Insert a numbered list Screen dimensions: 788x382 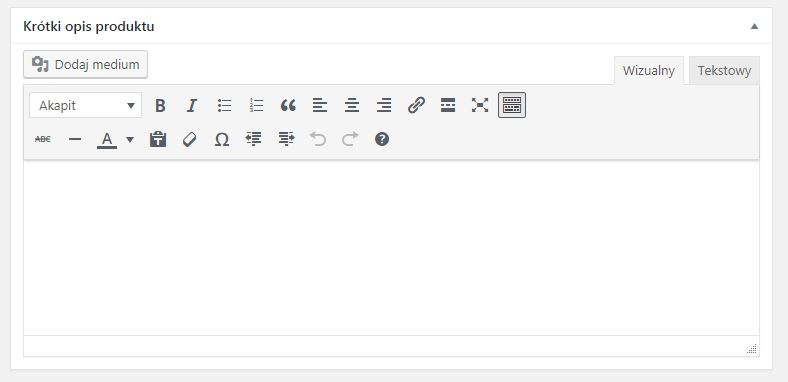point(256,105)
